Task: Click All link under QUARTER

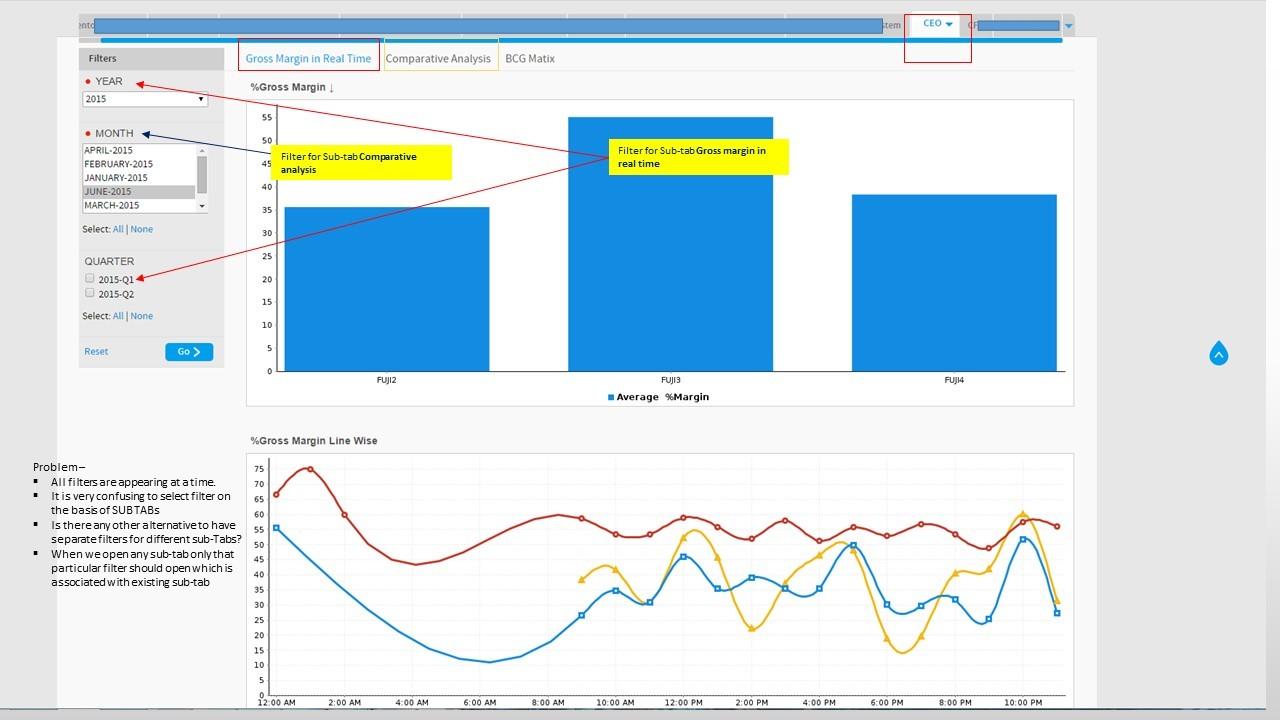Action: [118, 316]
